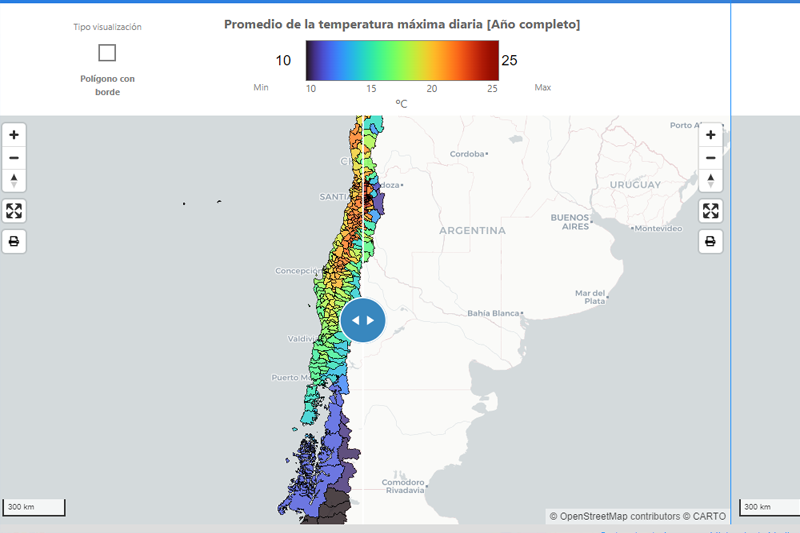Click the Tipo visualización label
800x533 pixels.
pyautogui.click(x=107, y=27)
